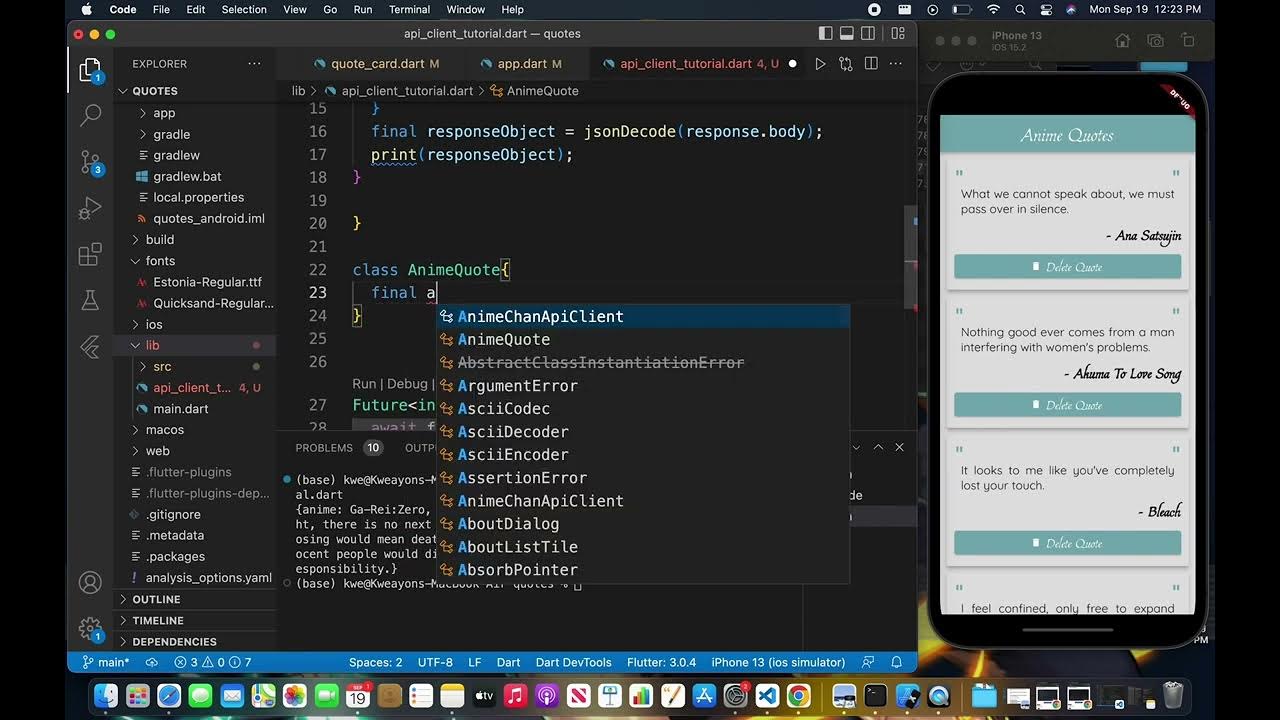Switch to the quote_card.dart tab
The image size is (1280, 720).
click(x=377, y=63)
